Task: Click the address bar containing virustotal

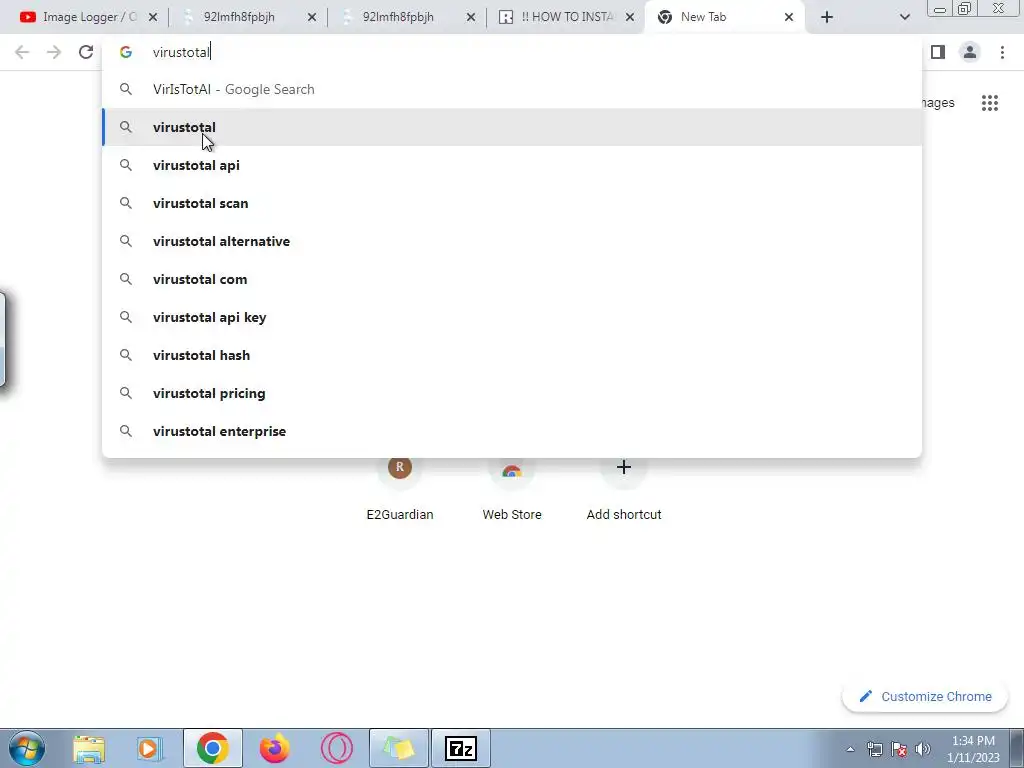Action: tap(512, 52)
